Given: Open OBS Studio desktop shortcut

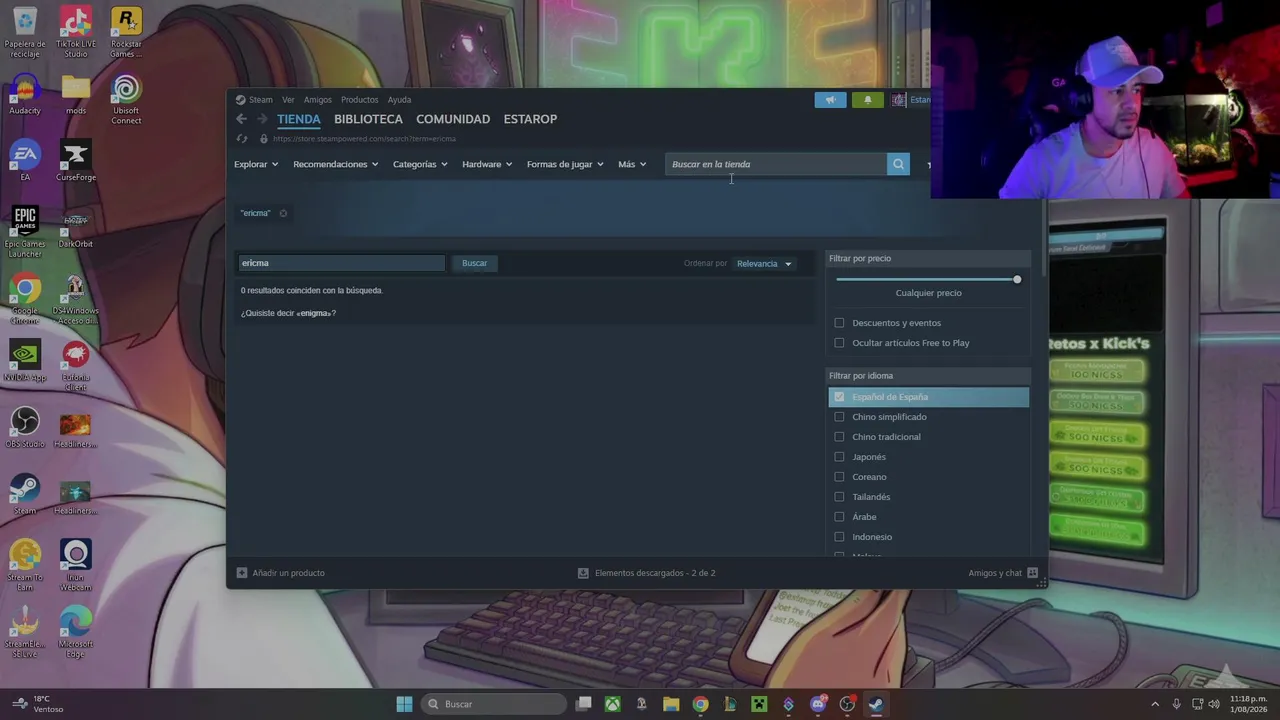Looking at the screenshot, I should pyautogui.click(x=25, y=428).
